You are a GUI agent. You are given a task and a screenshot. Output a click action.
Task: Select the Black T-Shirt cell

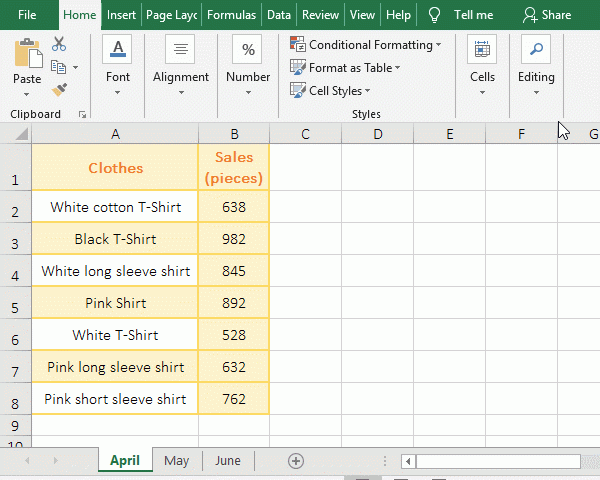[115, 239]
